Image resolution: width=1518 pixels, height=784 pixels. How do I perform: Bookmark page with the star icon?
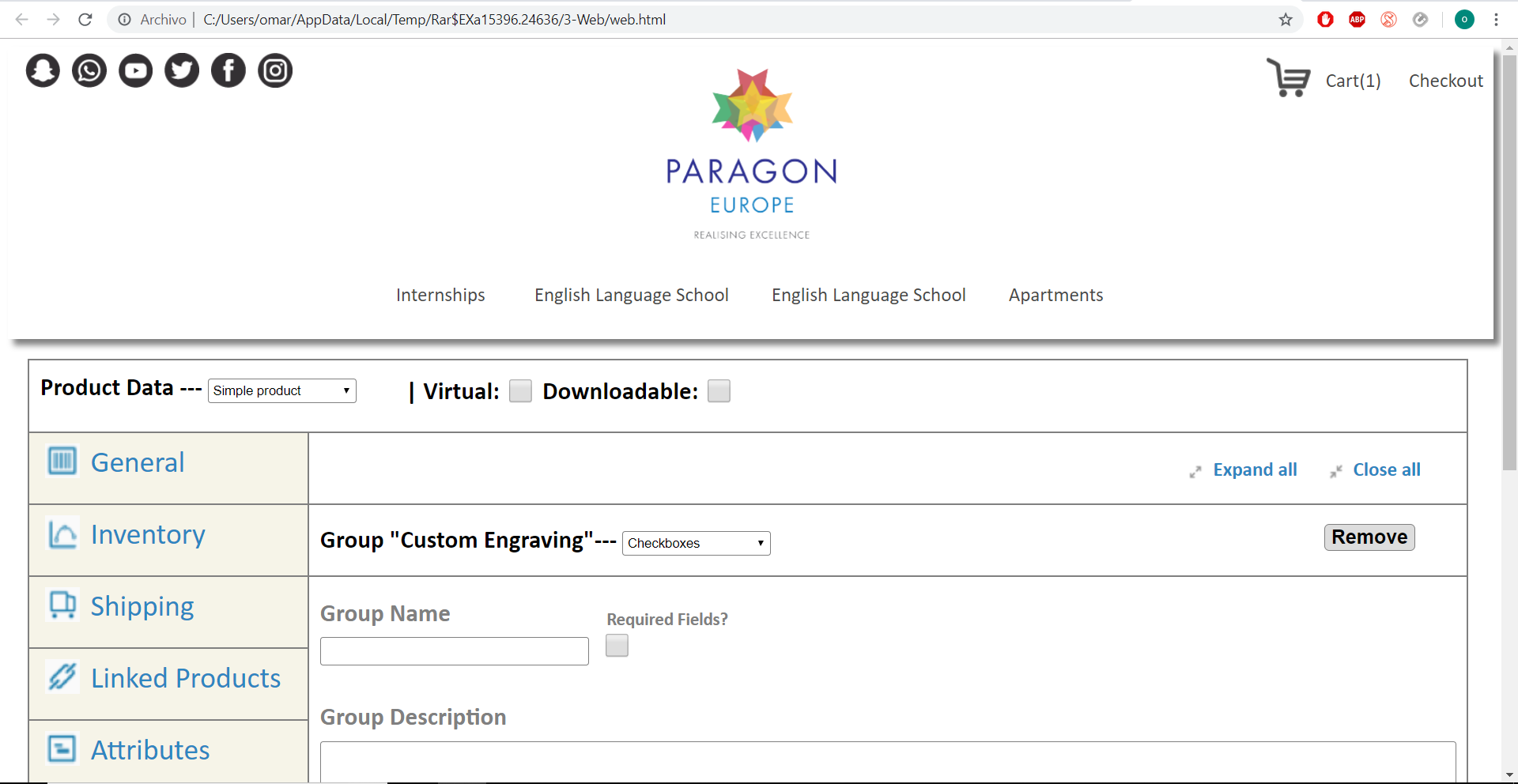1286,20
